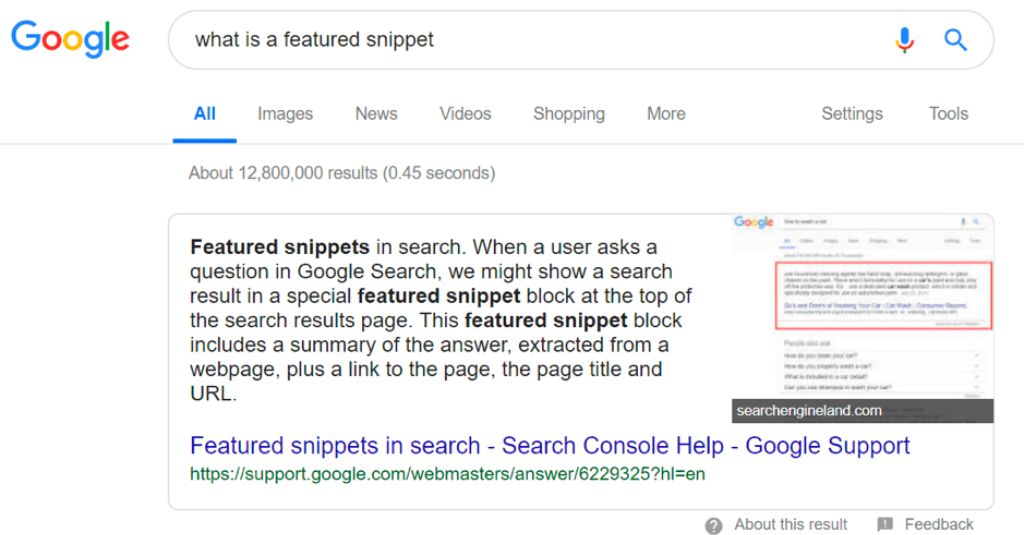This screenshot has height=535, width=1024.
Task: Click the searchengineland.com image caption
Action: 809,411
